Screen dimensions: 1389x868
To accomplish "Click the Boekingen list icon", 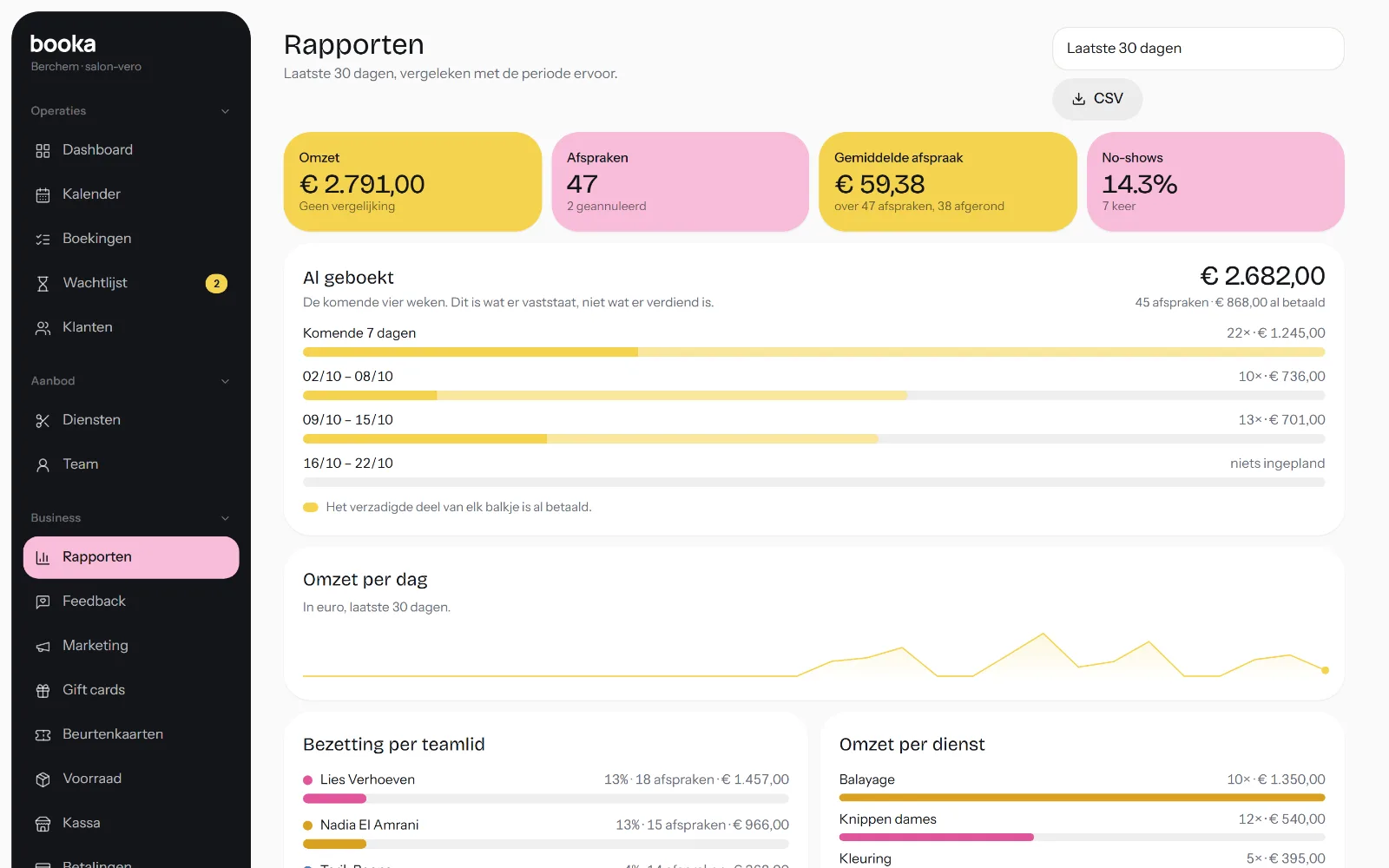I will 43,240.
